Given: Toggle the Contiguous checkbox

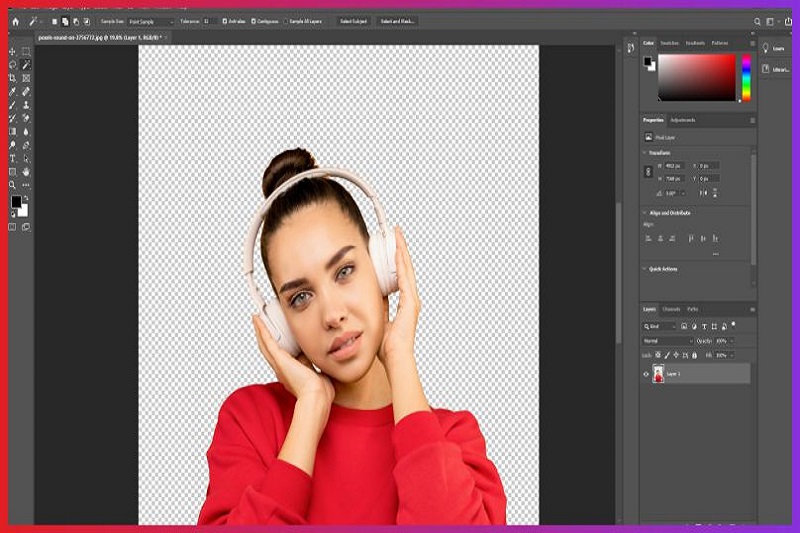Looking at the screenshot, I should [x=253, y=21].
